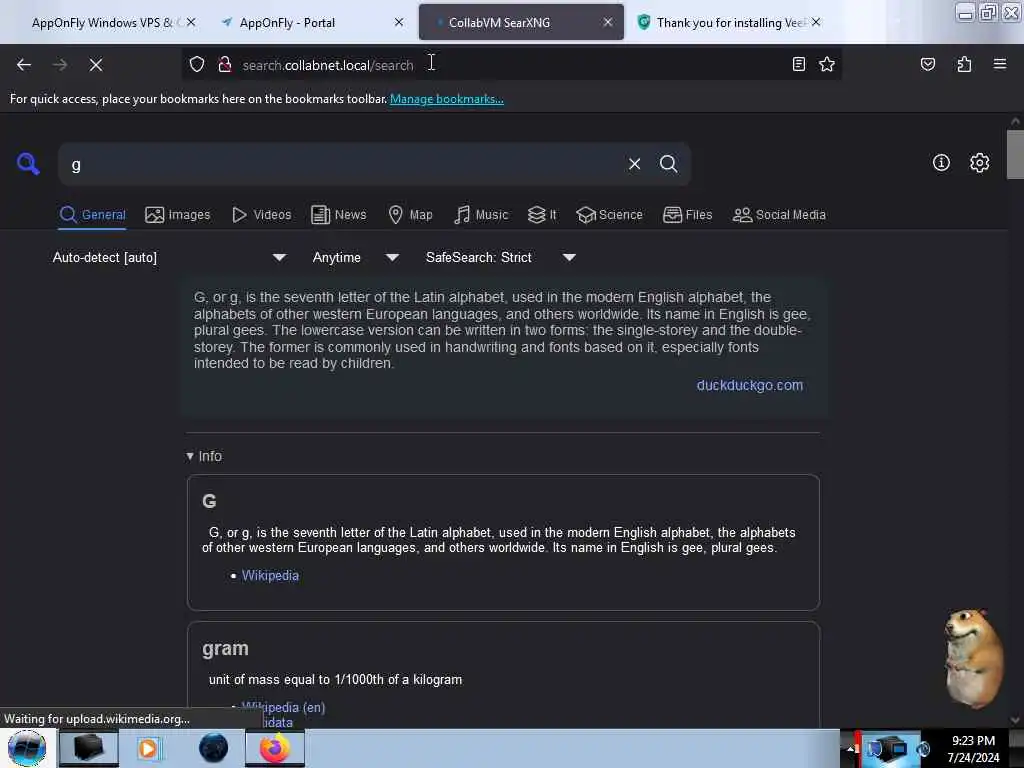The width and height of the screenshot is (1024, 768).
Task: Close the Thank you for installing tab
Action: point(816,22)
